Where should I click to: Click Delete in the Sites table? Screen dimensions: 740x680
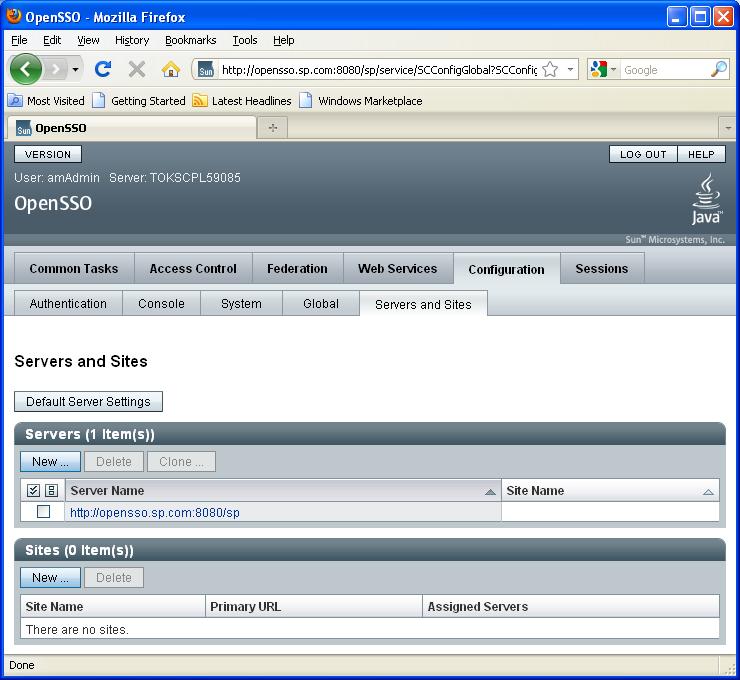tap(114, 578)
